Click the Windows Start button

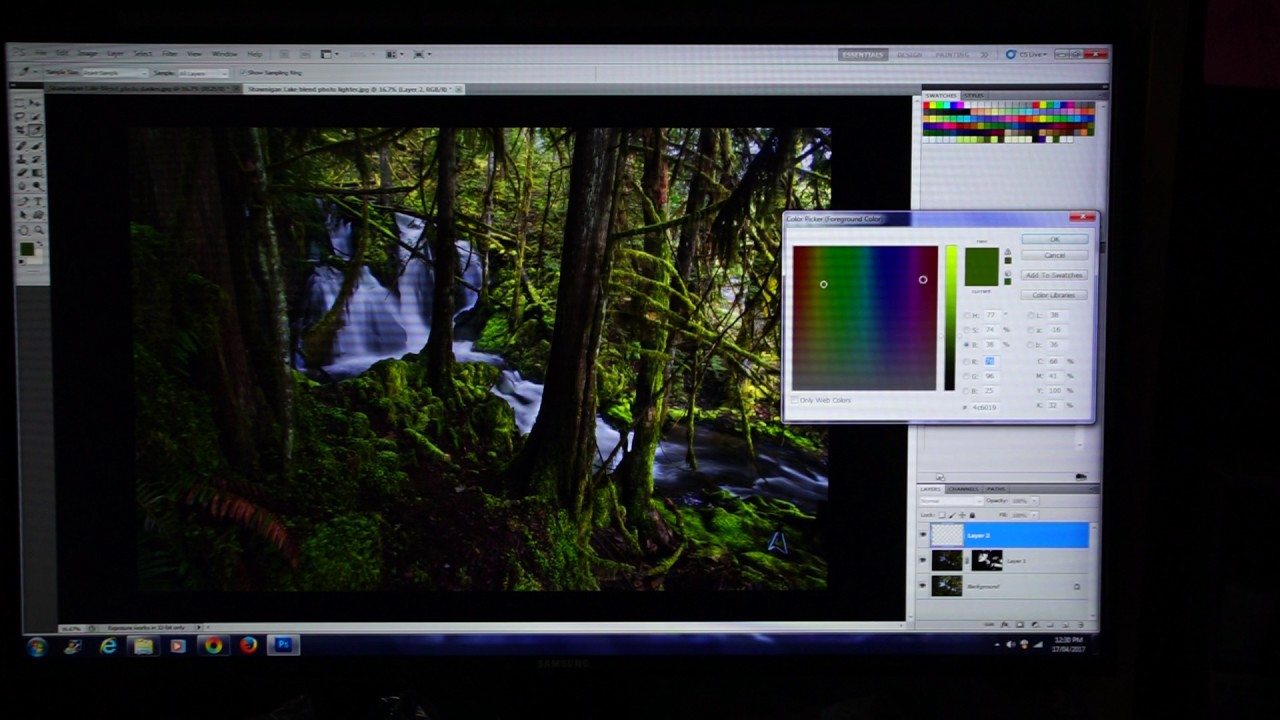pyautogui.click(x=37, y=647)
